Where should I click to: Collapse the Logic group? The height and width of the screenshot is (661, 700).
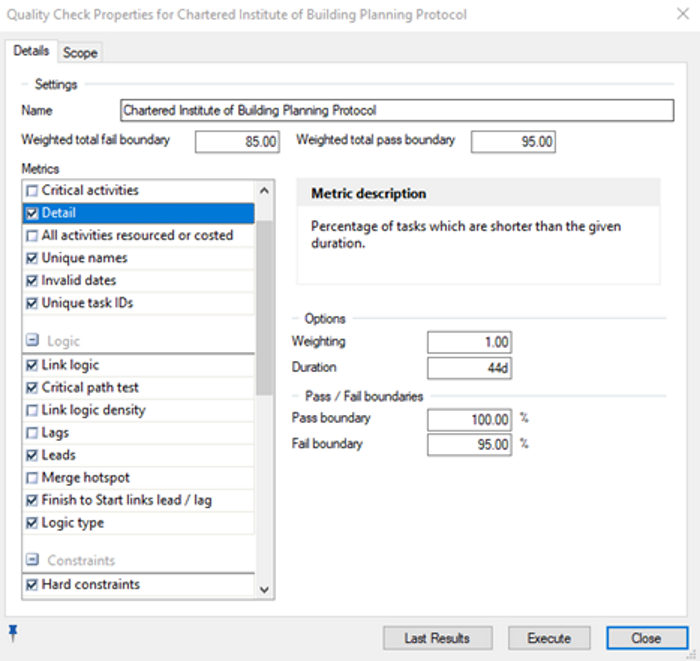point(32,341)
